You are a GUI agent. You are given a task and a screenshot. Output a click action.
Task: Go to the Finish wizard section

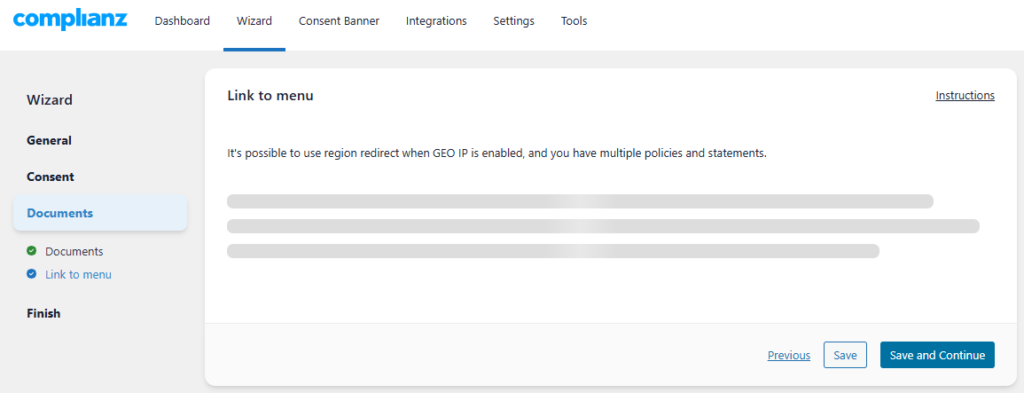tap(44, 313)
